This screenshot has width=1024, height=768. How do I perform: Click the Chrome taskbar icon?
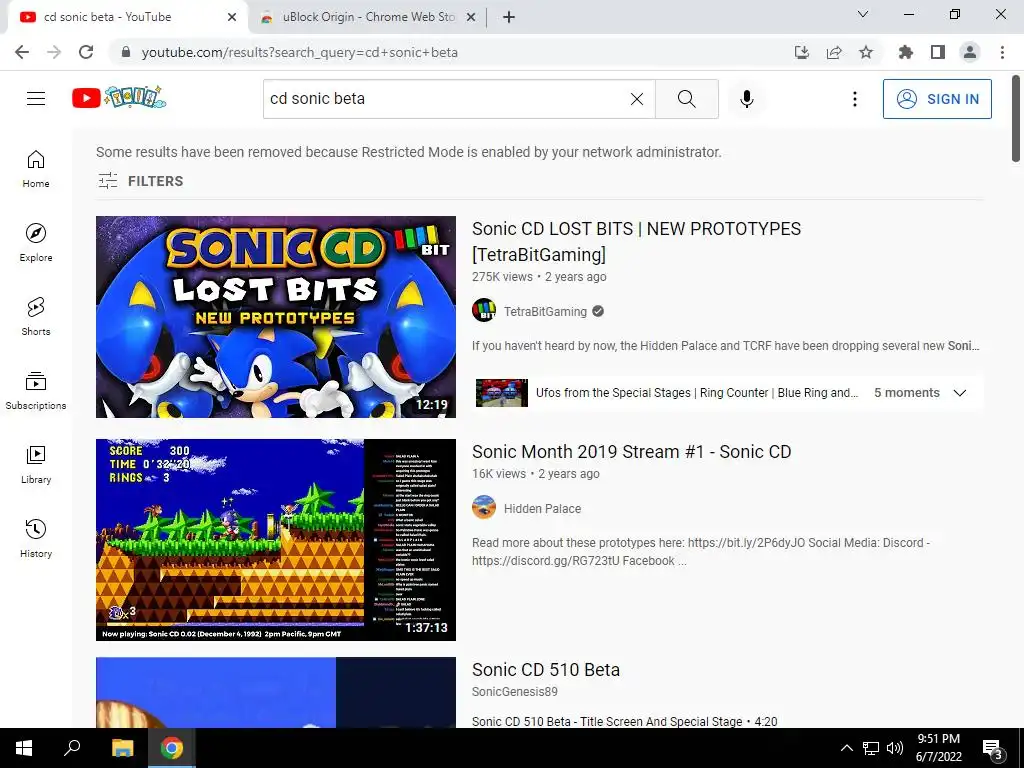coord(171,748)
